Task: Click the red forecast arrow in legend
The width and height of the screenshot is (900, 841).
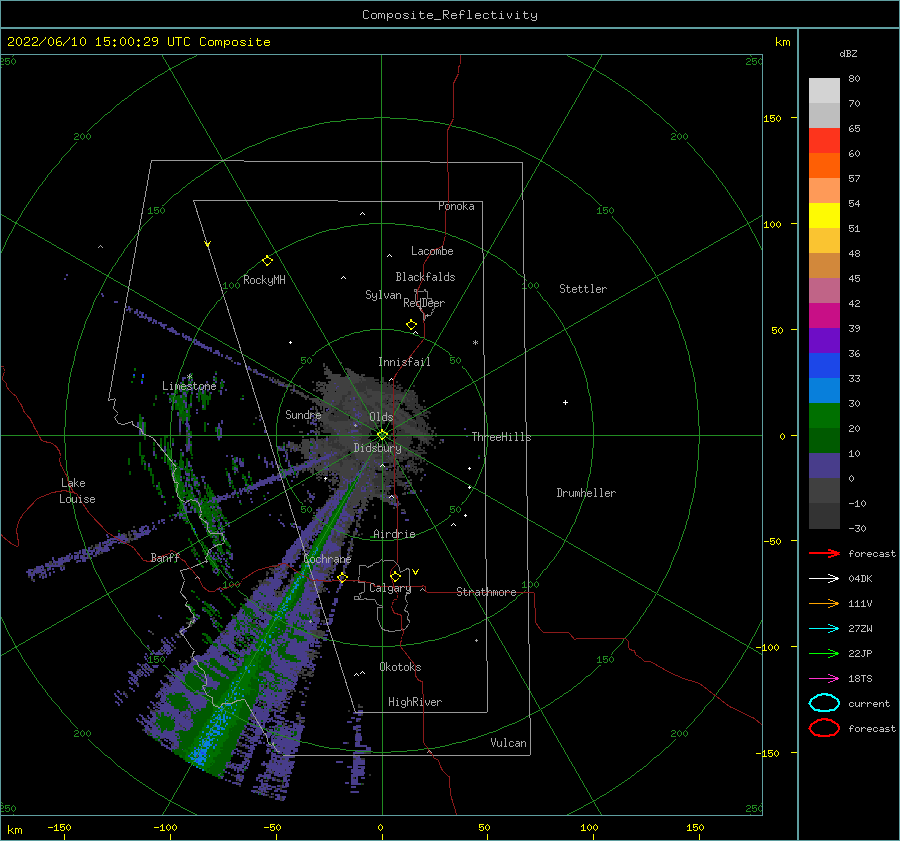Action: 824,553
